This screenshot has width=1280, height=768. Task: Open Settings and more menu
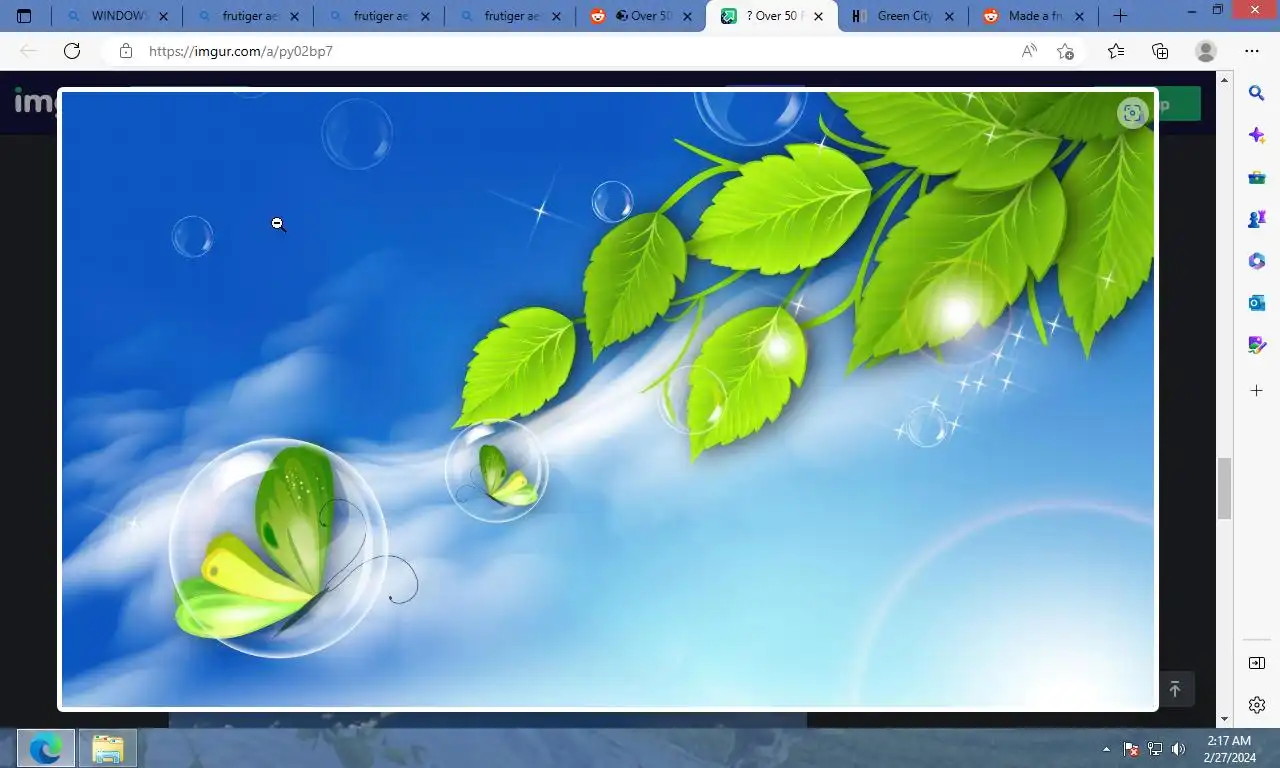[x=1252, y=51]
